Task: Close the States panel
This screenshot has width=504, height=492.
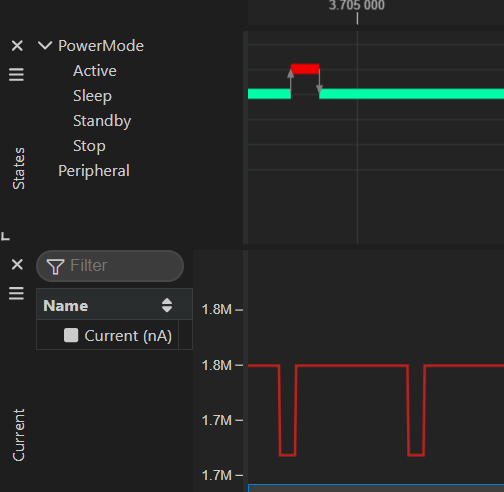Action: [x=17, y=46]
